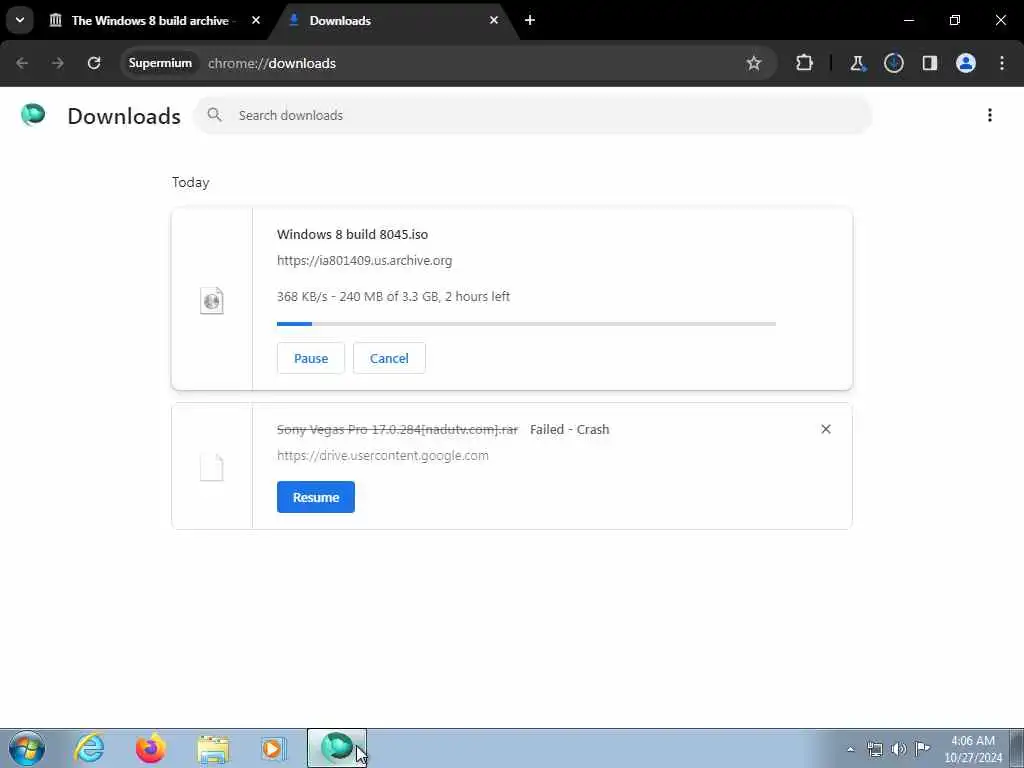The image size is (1024, 768).
Task: Resume the failed Sony Vegas download
Action: point(315,497)
